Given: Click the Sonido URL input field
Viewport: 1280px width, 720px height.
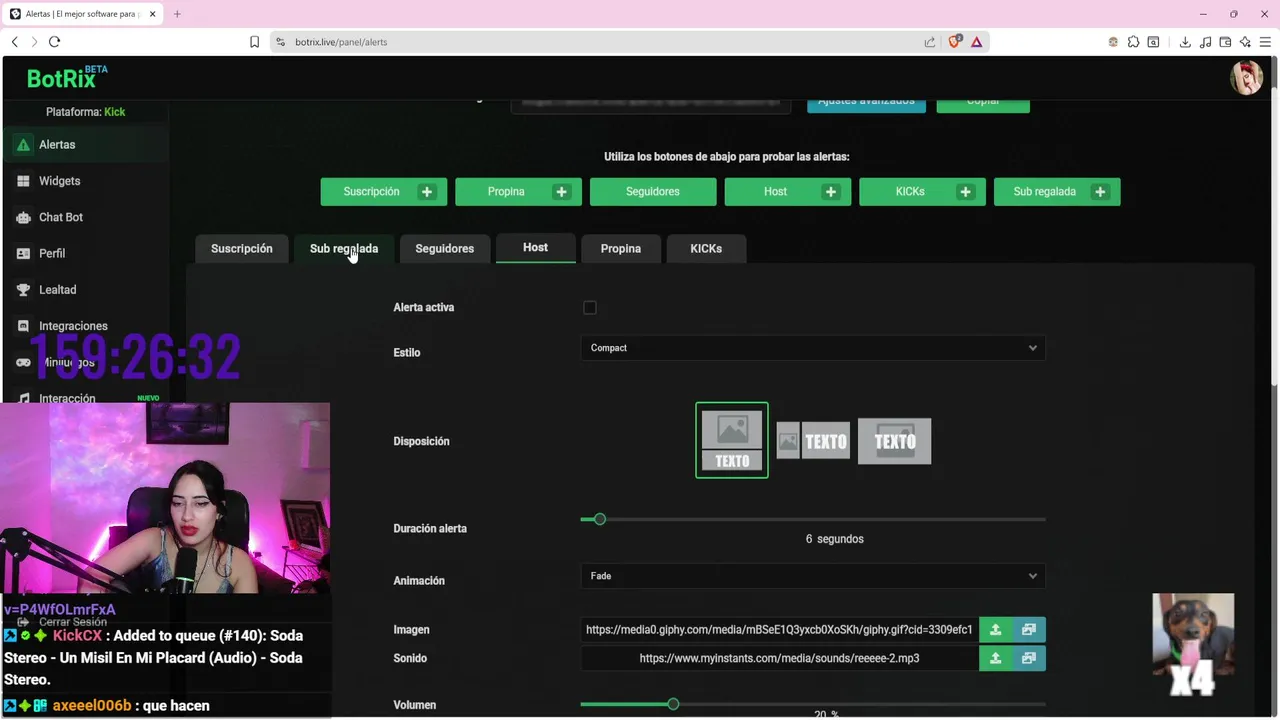Looking at the screenshot, I should point(779,658).
